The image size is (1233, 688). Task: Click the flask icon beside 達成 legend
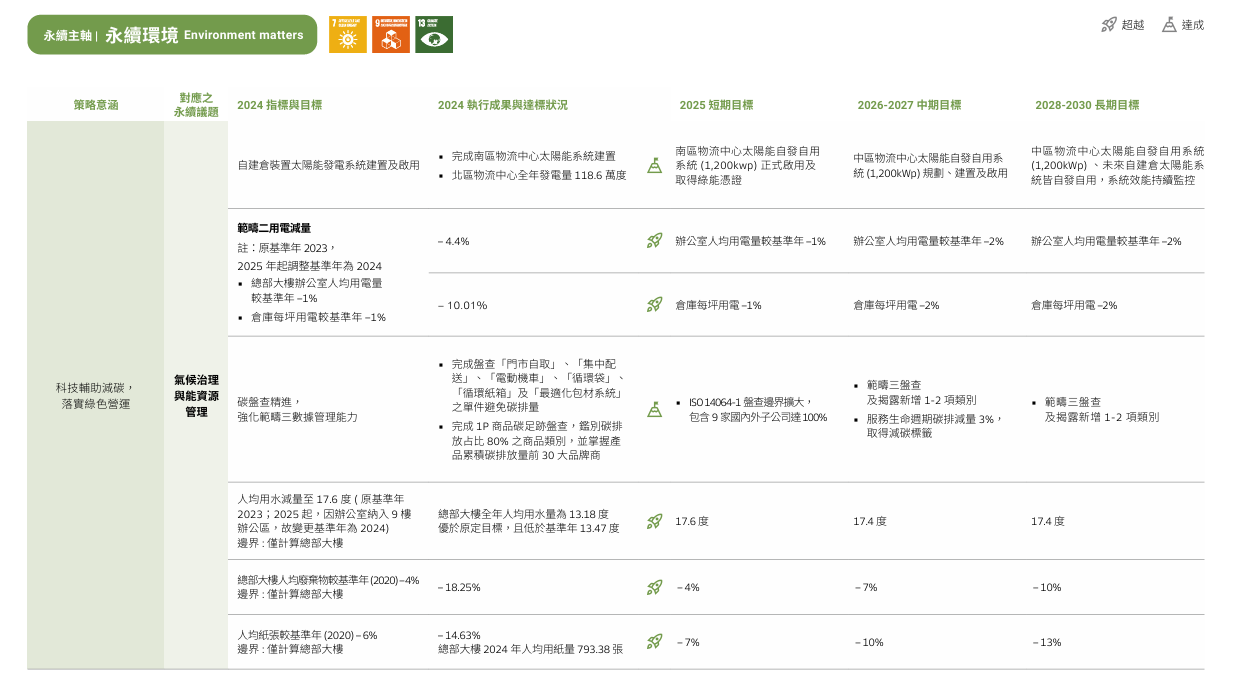pyautogui.click(x=1168, y=25)
